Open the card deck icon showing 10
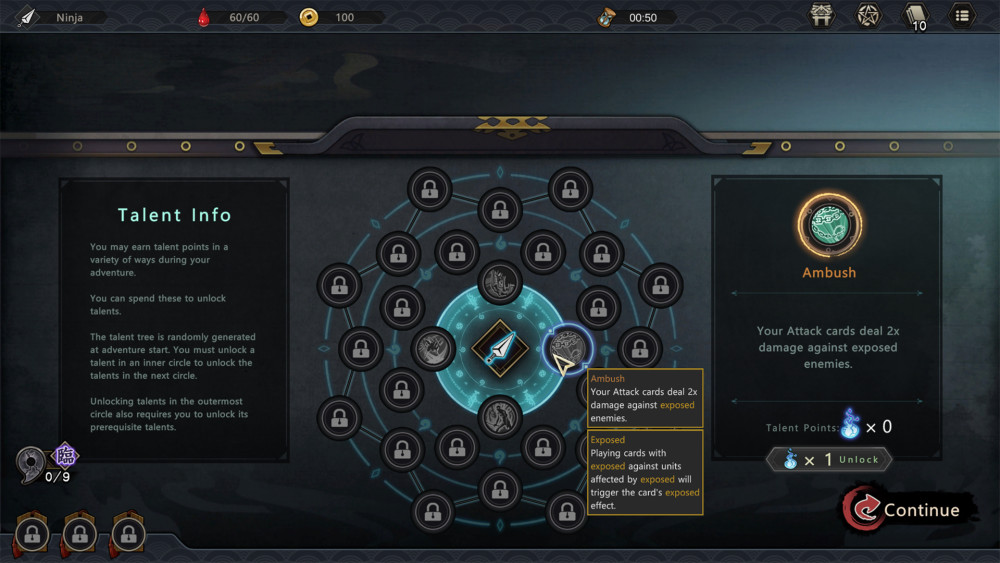This screenshot has height=563, width=1000. coord(915,17)
